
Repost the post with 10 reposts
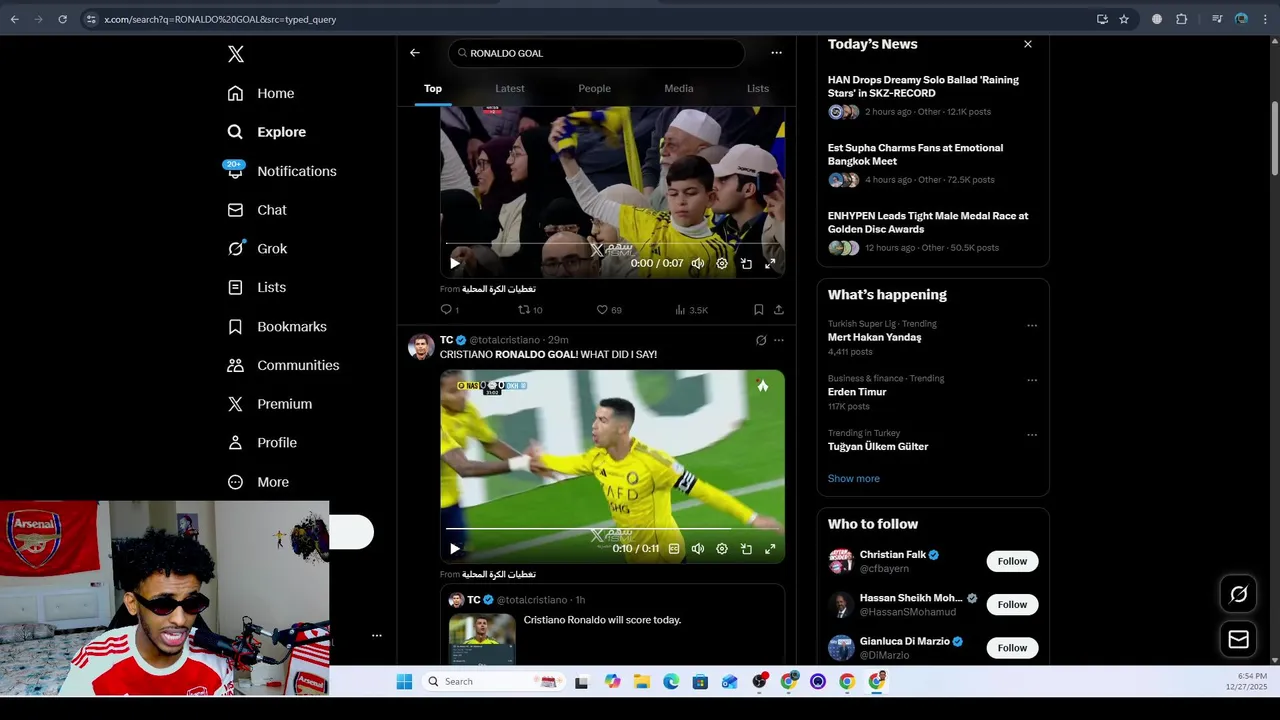click(529, 310)
